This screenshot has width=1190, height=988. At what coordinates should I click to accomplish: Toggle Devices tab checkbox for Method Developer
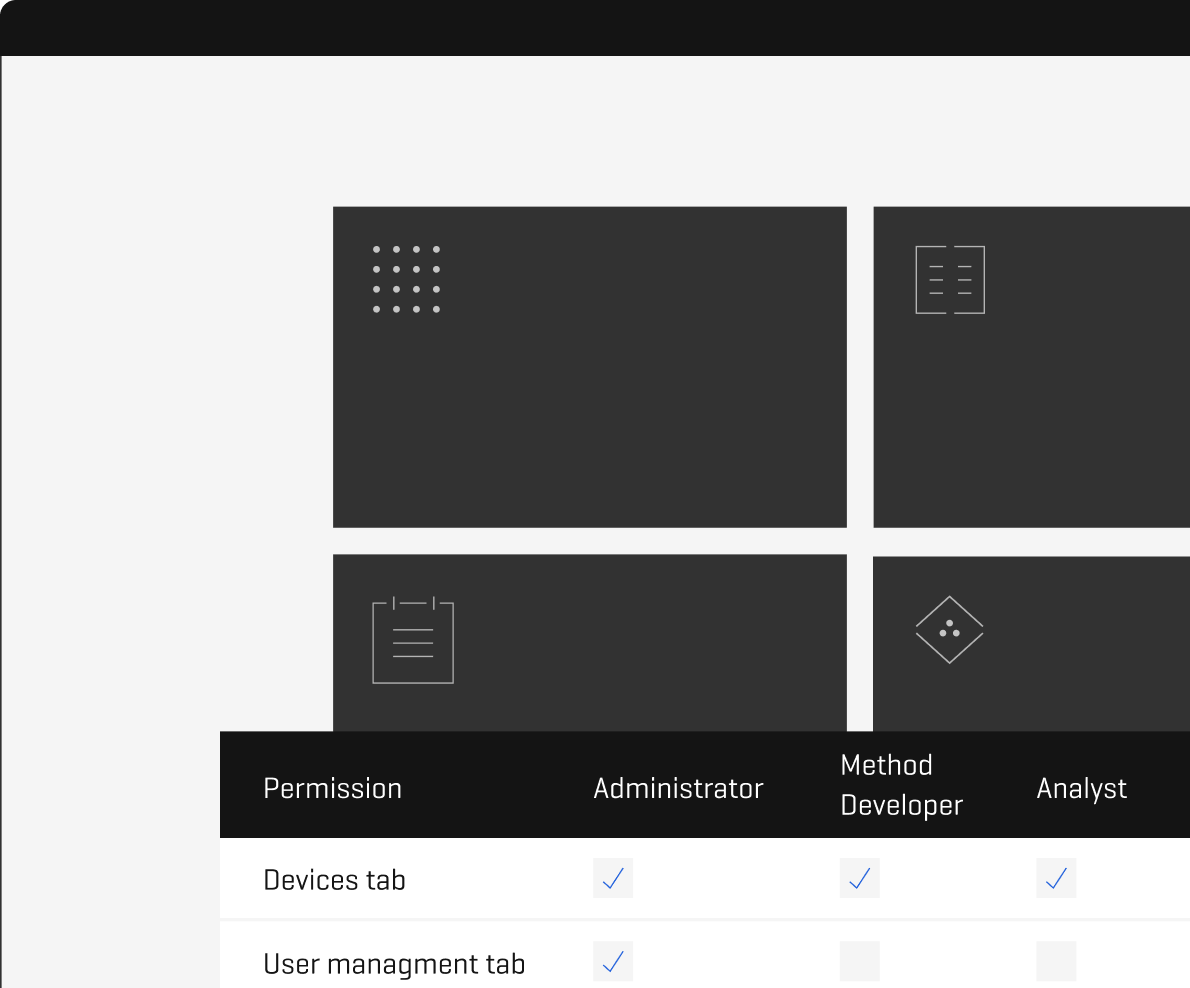859,878
